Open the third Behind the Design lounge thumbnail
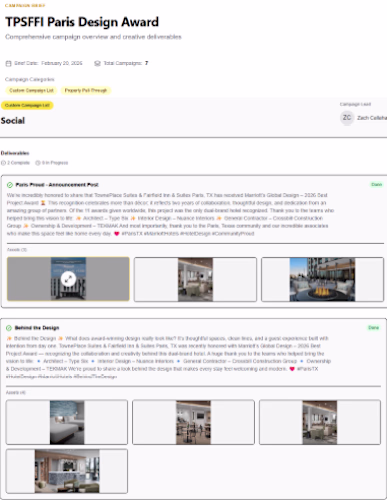This screenshot has width=387, height=500. pos(320,422)
